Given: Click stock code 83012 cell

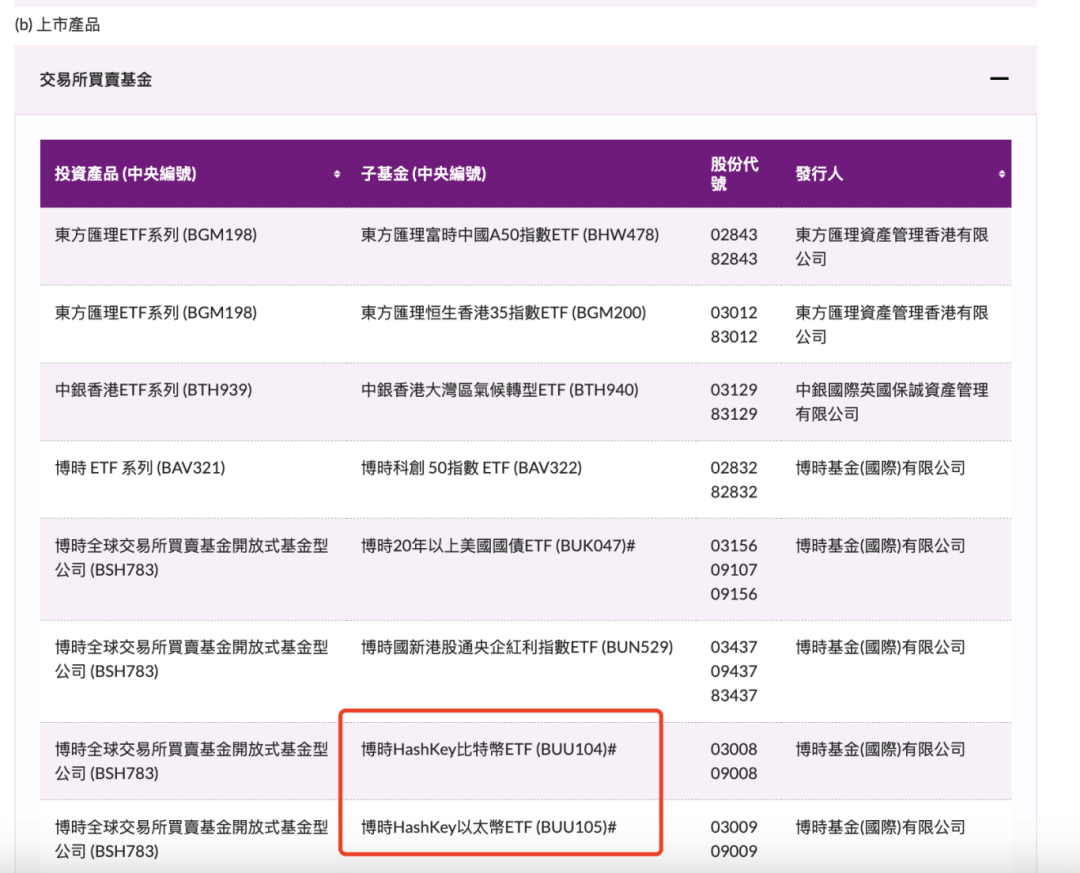Looking at the screenshot, I should [734, 337].
